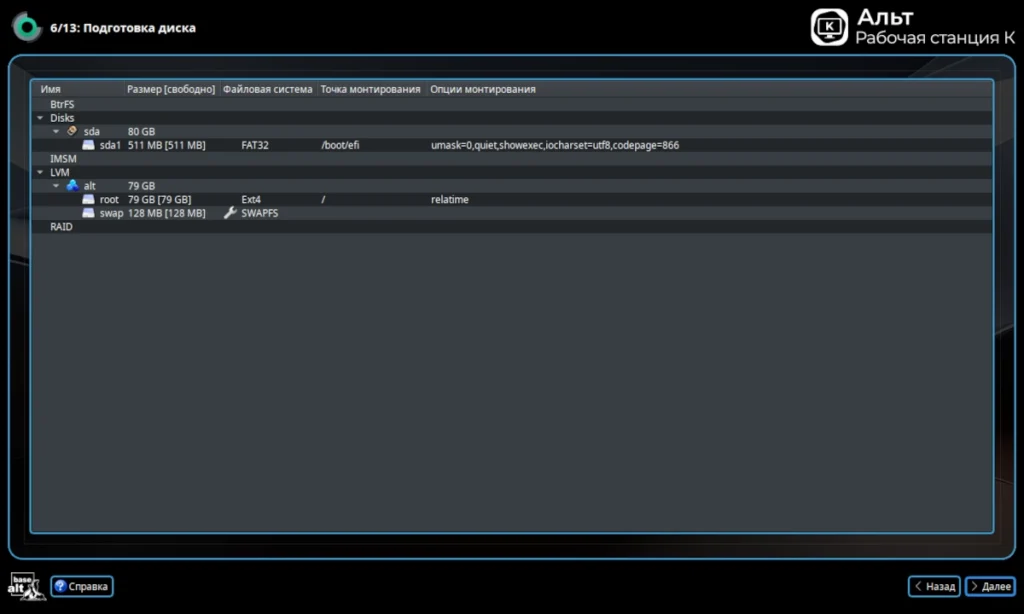Collapse the Disks tree group

40,118
